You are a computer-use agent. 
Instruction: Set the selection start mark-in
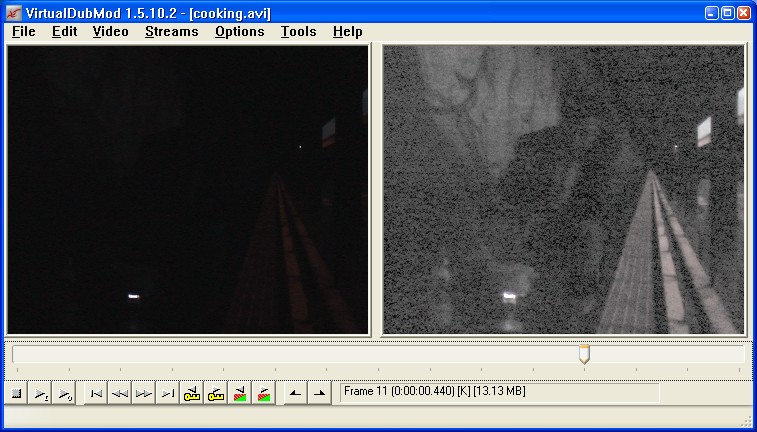pos(295,393)
